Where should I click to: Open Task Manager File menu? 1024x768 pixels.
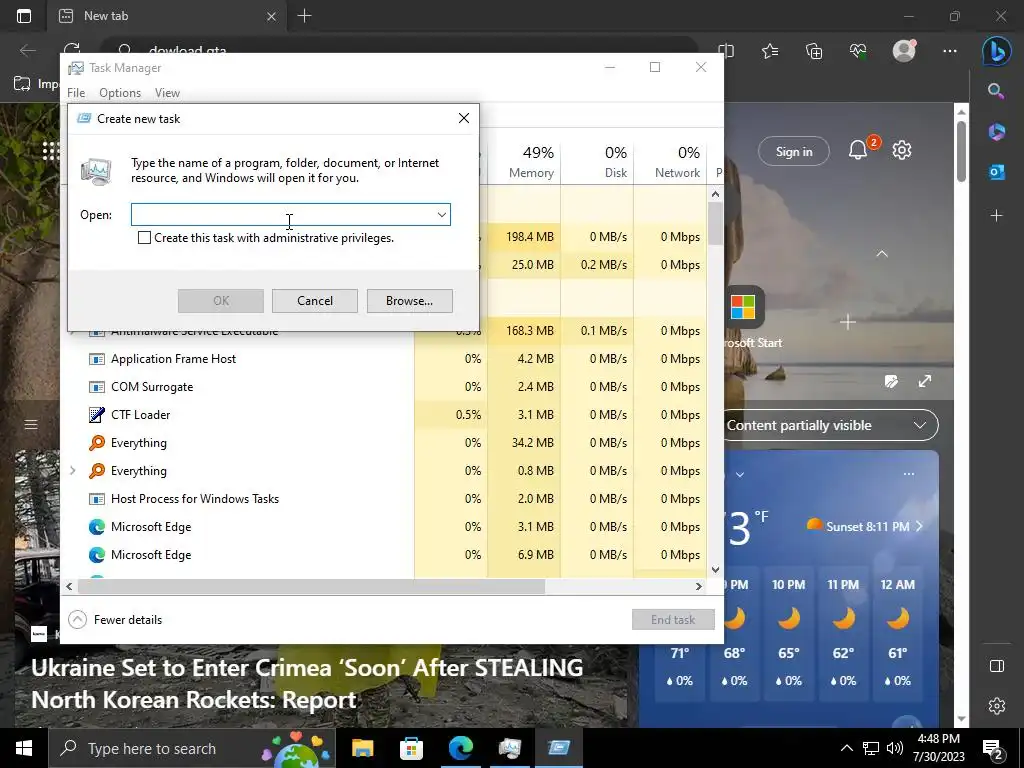(x=76, y=93)
